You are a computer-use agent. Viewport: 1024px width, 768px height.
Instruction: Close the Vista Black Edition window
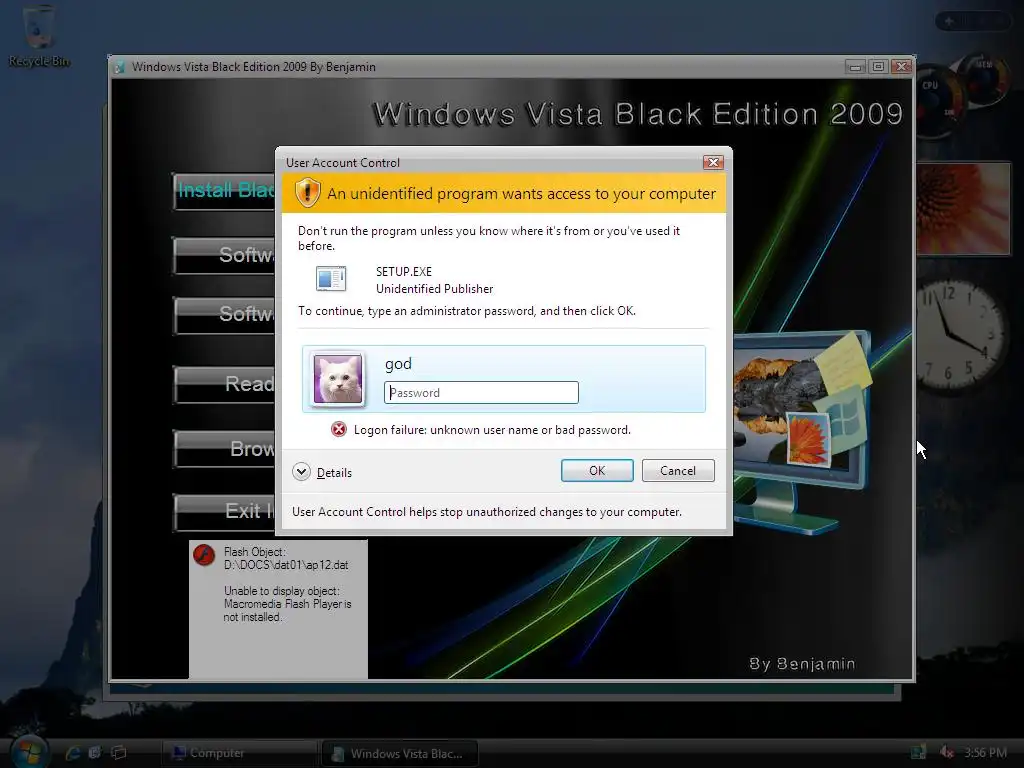click(901, 67)
